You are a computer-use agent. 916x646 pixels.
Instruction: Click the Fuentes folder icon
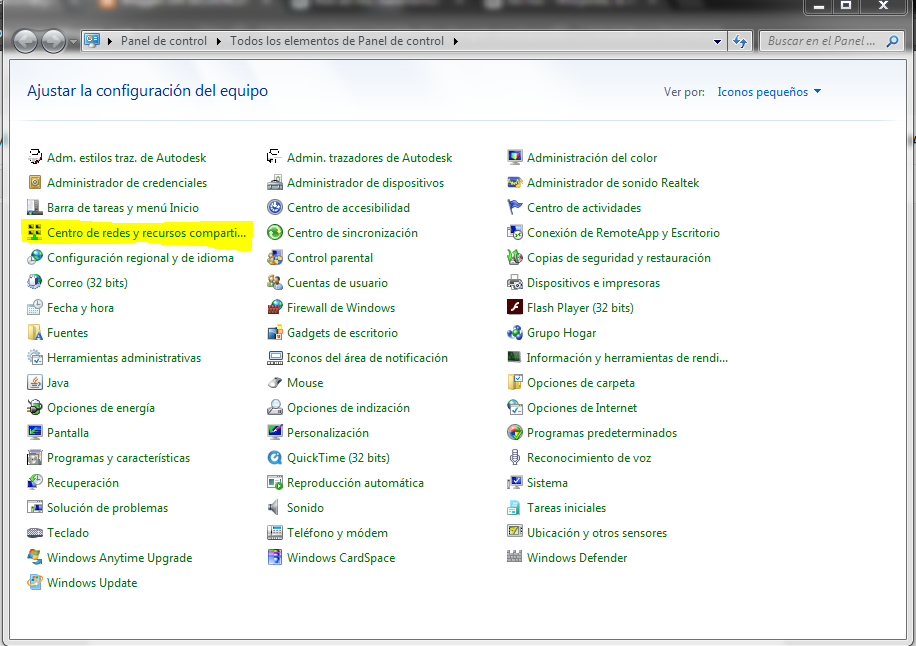pos(35,332)
